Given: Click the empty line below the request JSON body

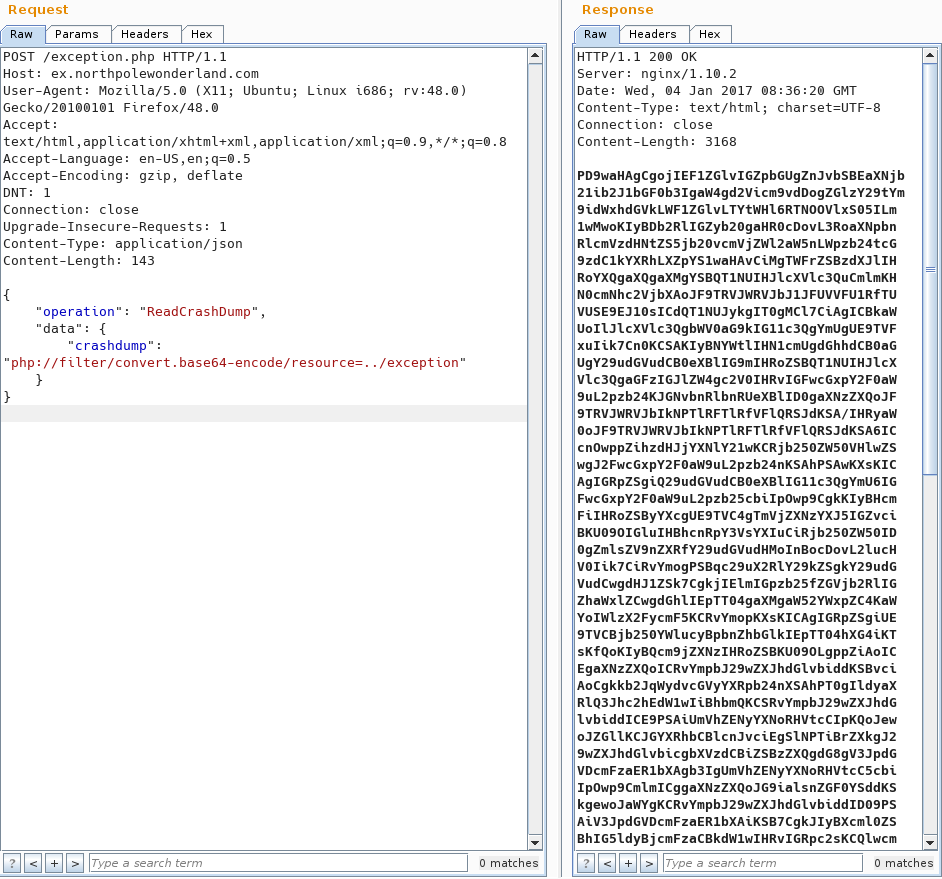Looking at the screenshot, I should 263,414.
